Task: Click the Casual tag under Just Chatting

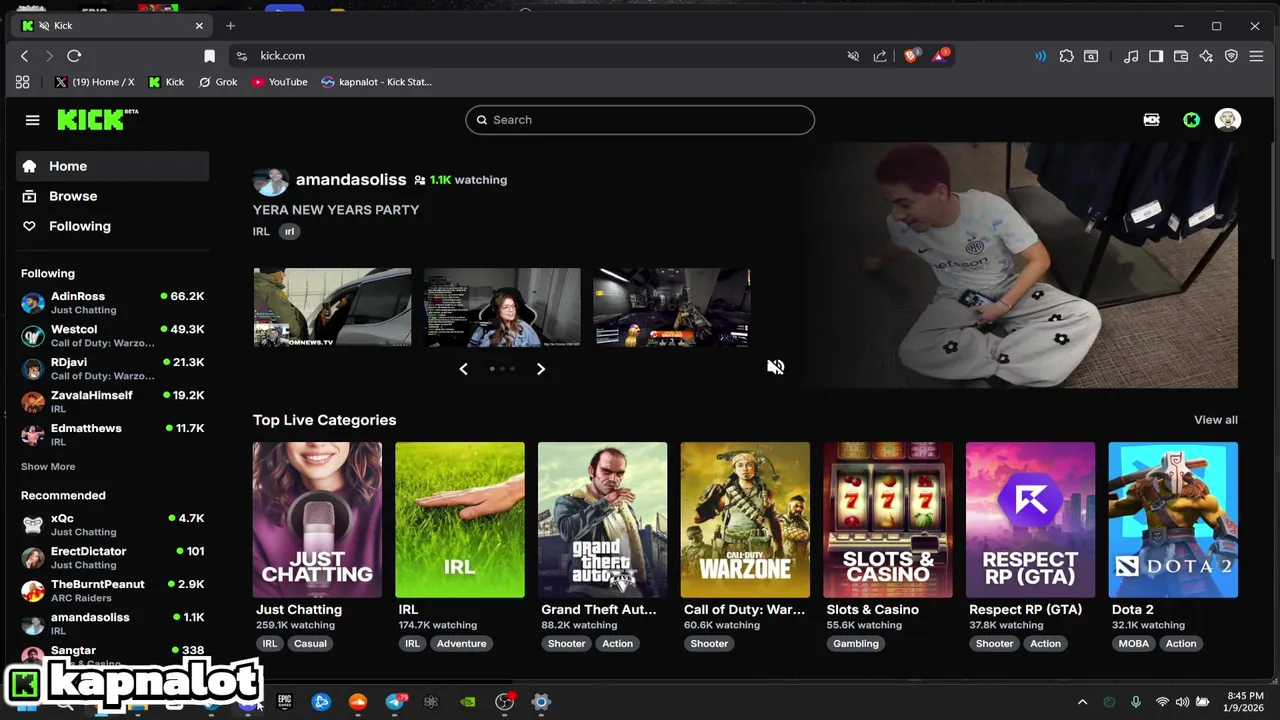Action: [x=310, y=644]
